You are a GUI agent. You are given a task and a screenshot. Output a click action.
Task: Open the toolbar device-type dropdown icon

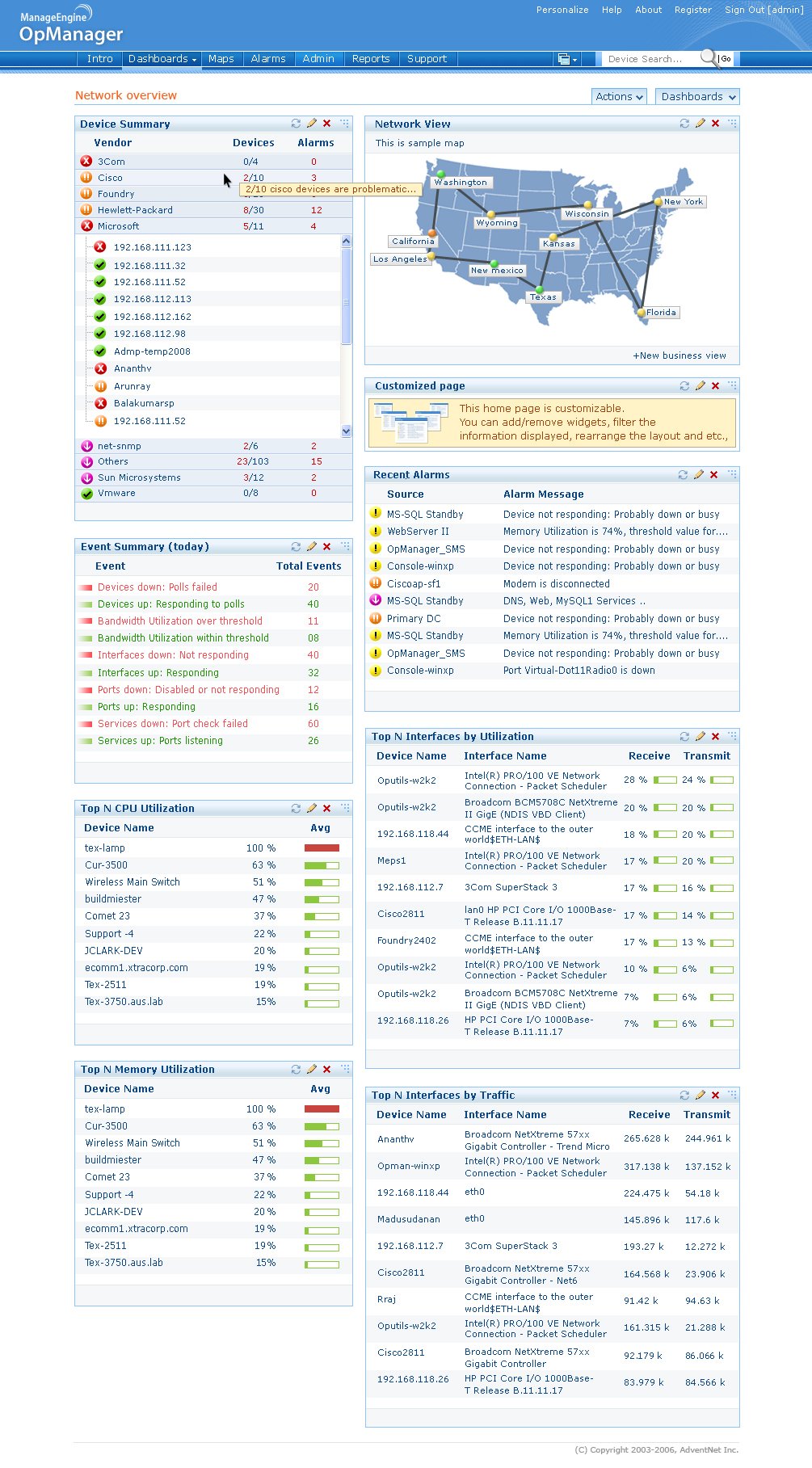pos(568,59)
